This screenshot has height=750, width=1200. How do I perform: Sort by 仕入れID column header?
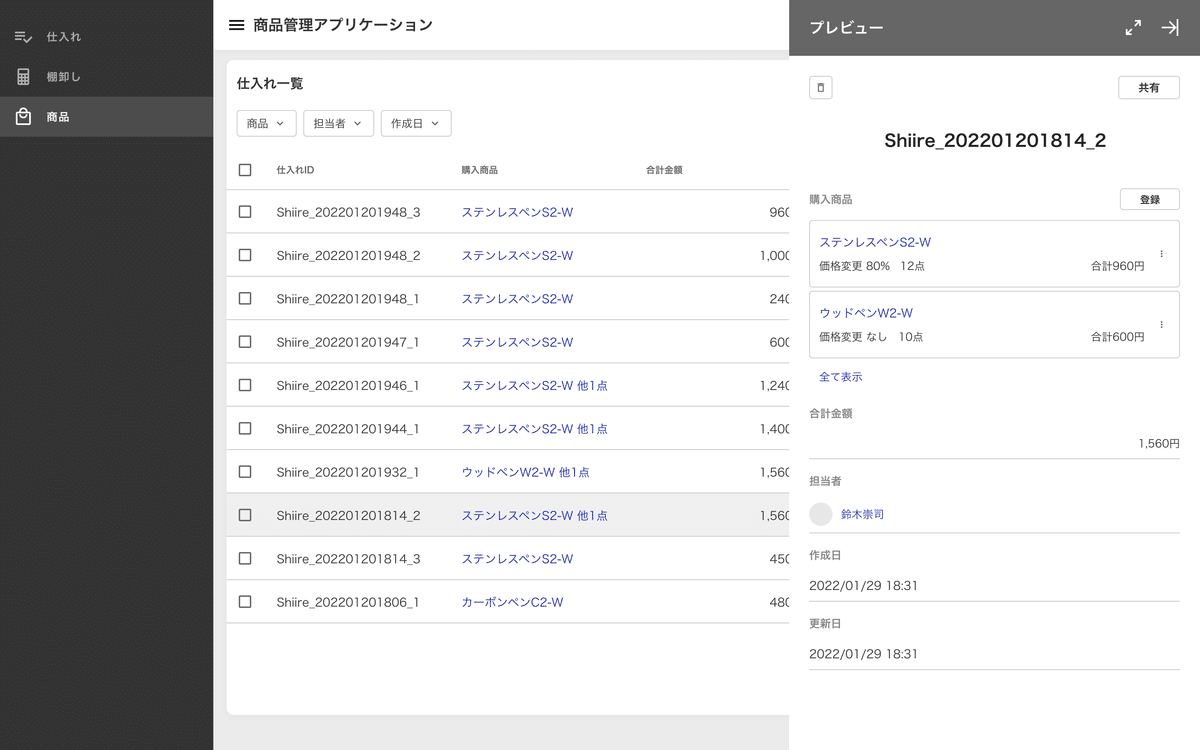click(x=295, y=170)
